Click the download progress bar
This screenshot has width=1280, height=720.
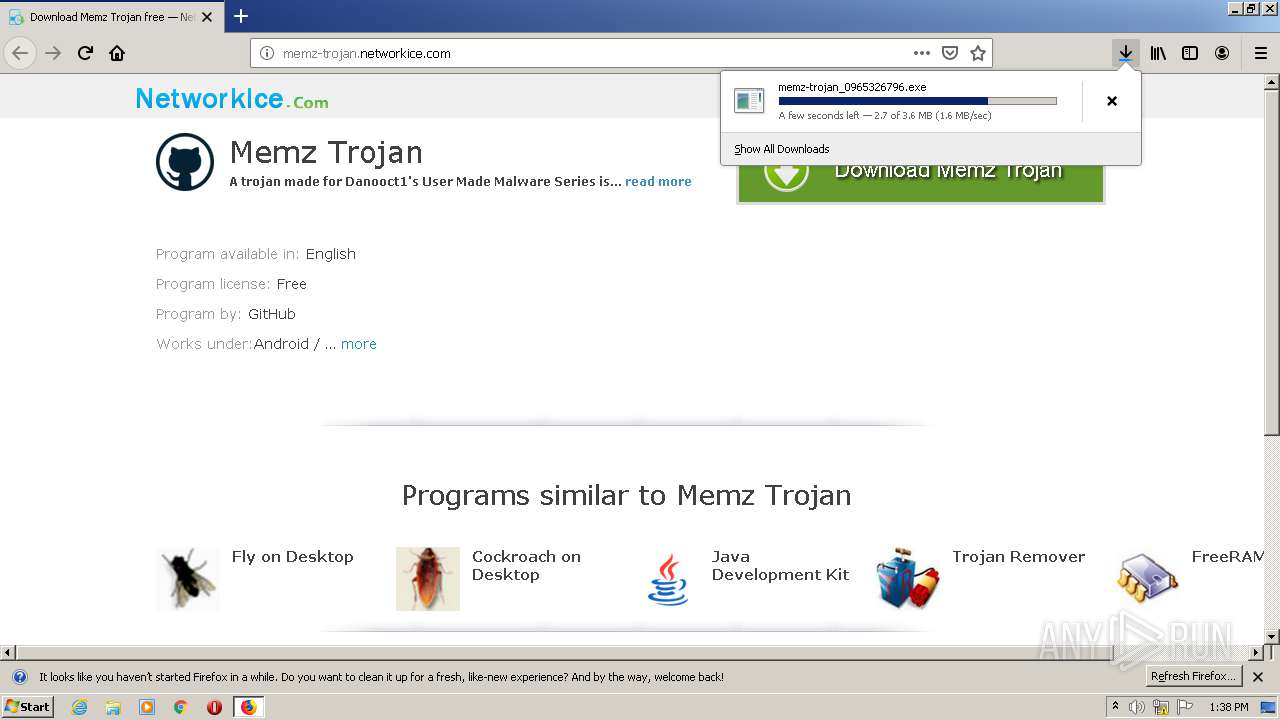[x=917, y=101]
